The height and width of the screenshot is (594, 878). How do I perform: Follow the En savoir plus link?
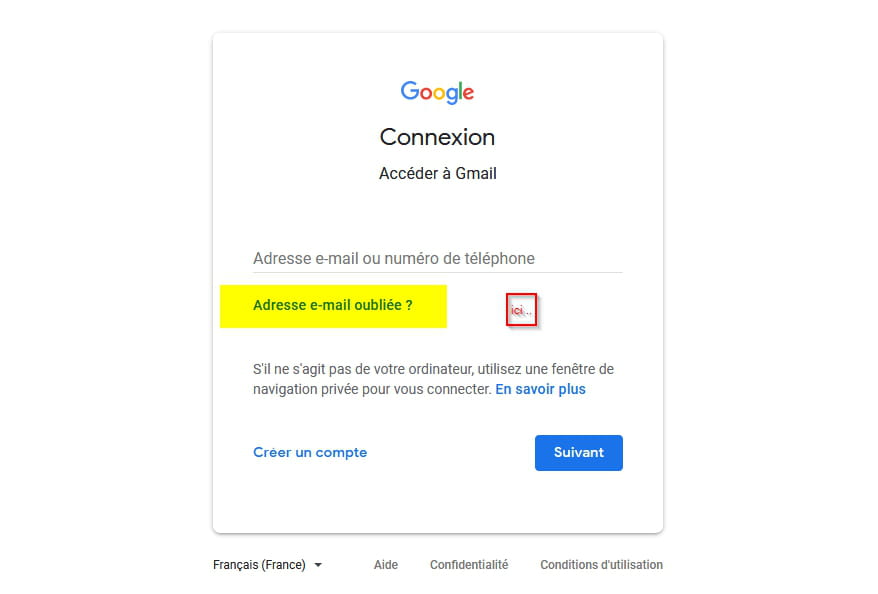540,389
